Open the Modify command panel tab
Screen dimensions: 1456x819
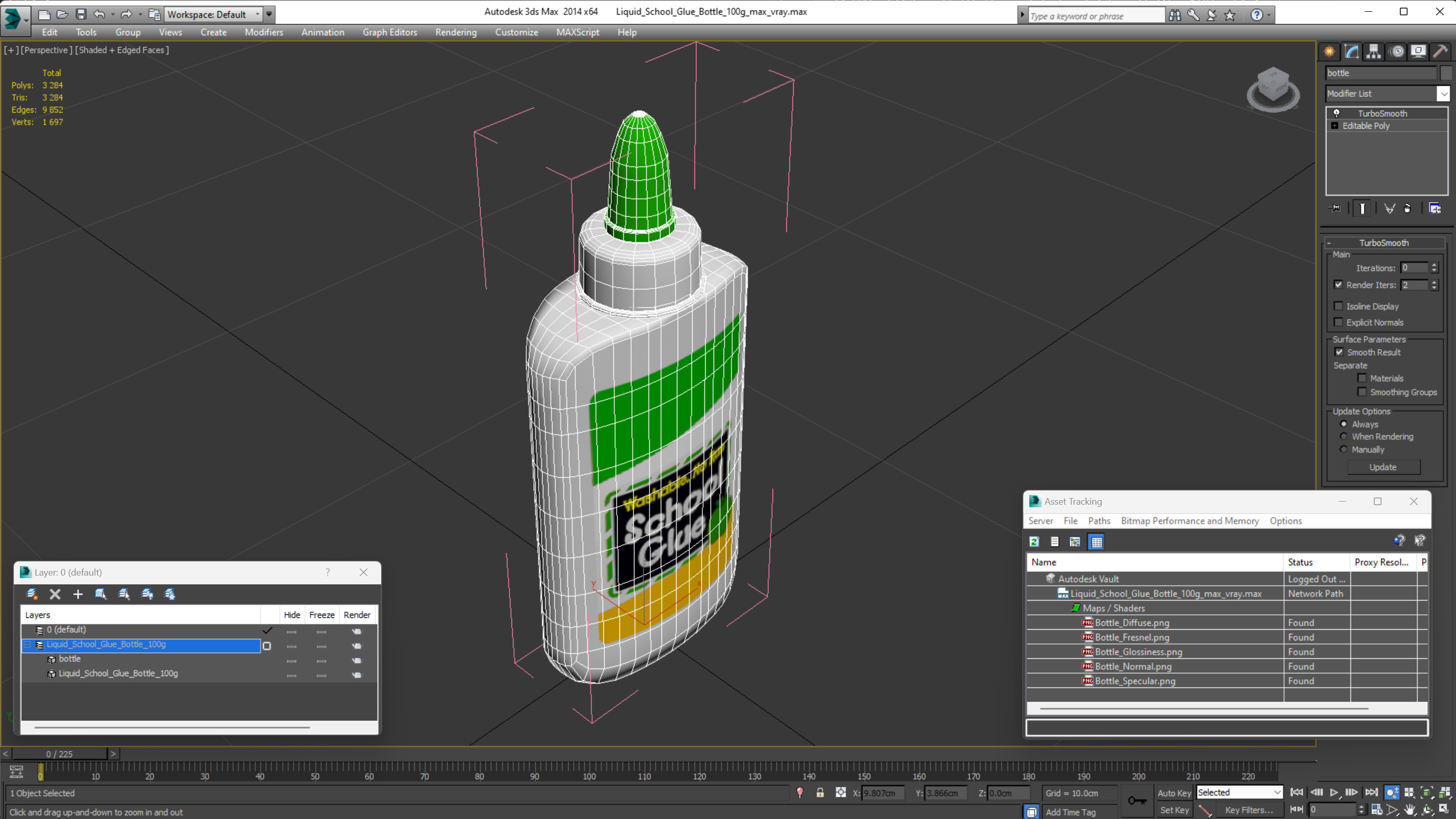[1351, 52]
